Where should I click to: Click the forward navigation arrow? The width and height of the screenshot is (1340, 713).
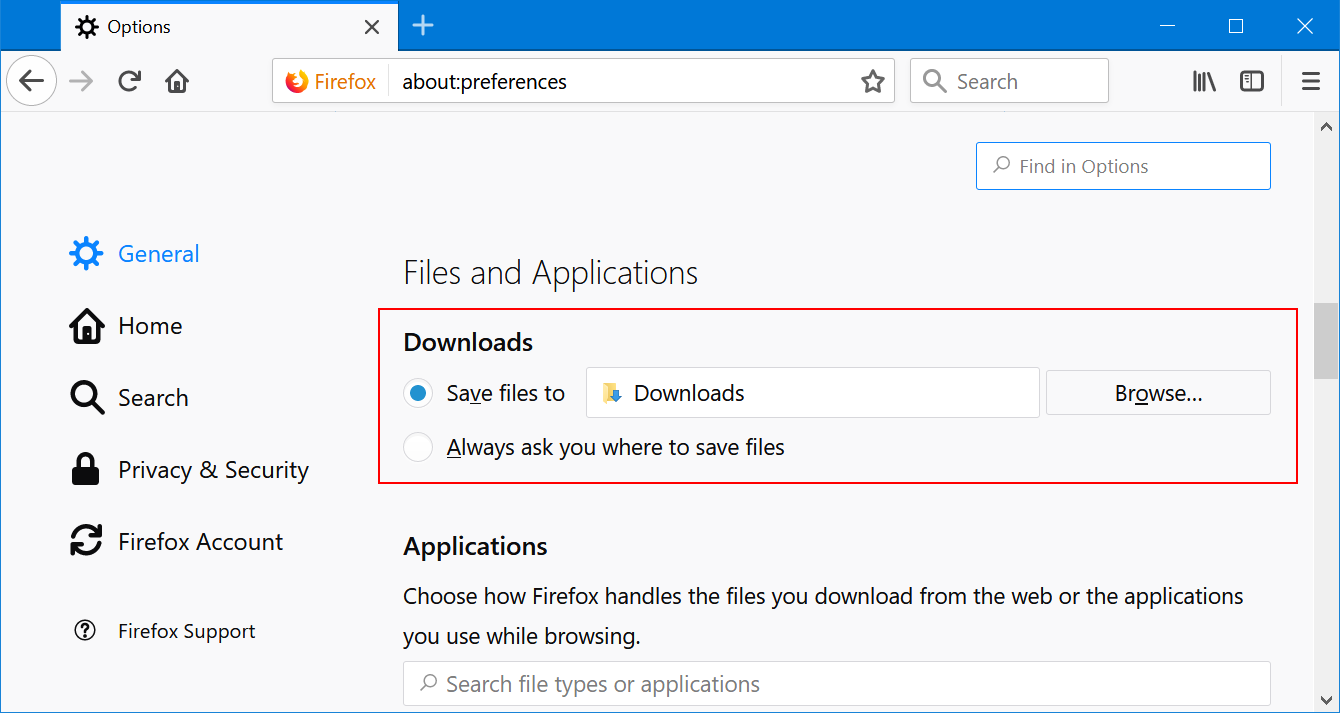[82, 81]
